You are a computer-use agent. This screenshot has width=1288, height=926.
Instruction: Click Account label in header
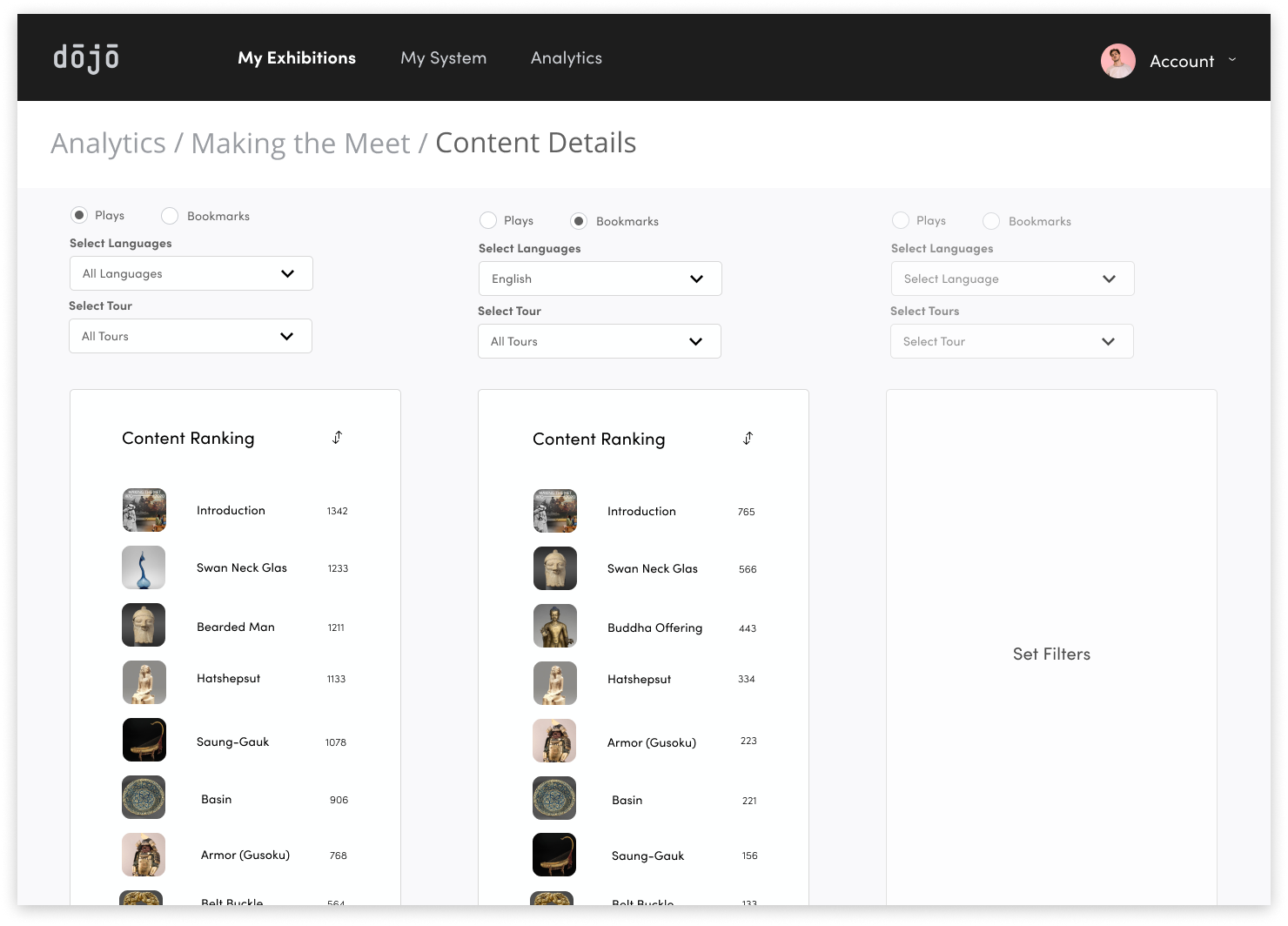pos(1182,61)
